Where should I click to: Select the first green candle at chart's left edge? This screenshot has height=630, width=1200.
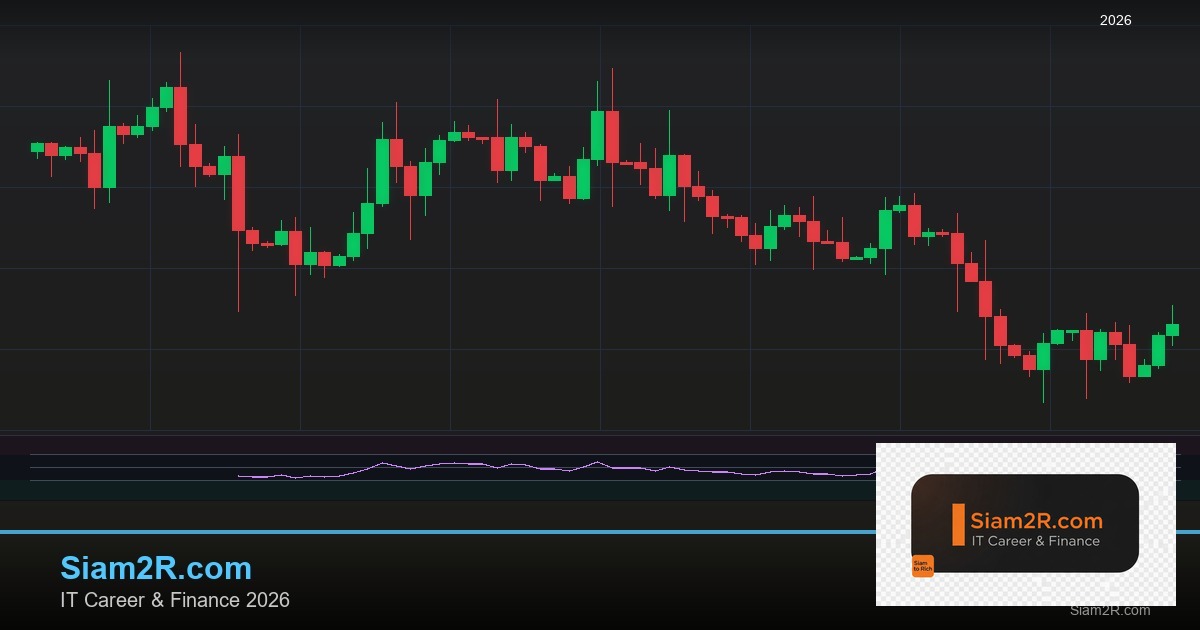tap(38, 147)
